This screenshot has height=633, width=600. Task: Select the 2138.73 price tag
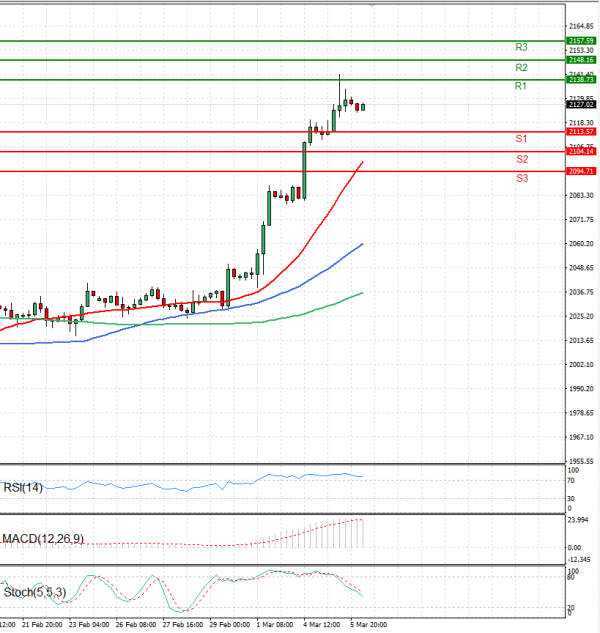click(x=581, y=80)
